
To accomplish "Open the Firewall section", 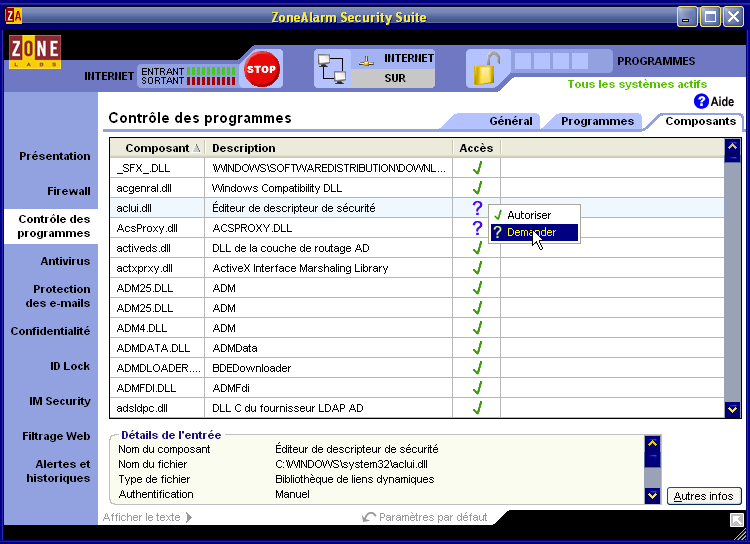I will point(68,191).
